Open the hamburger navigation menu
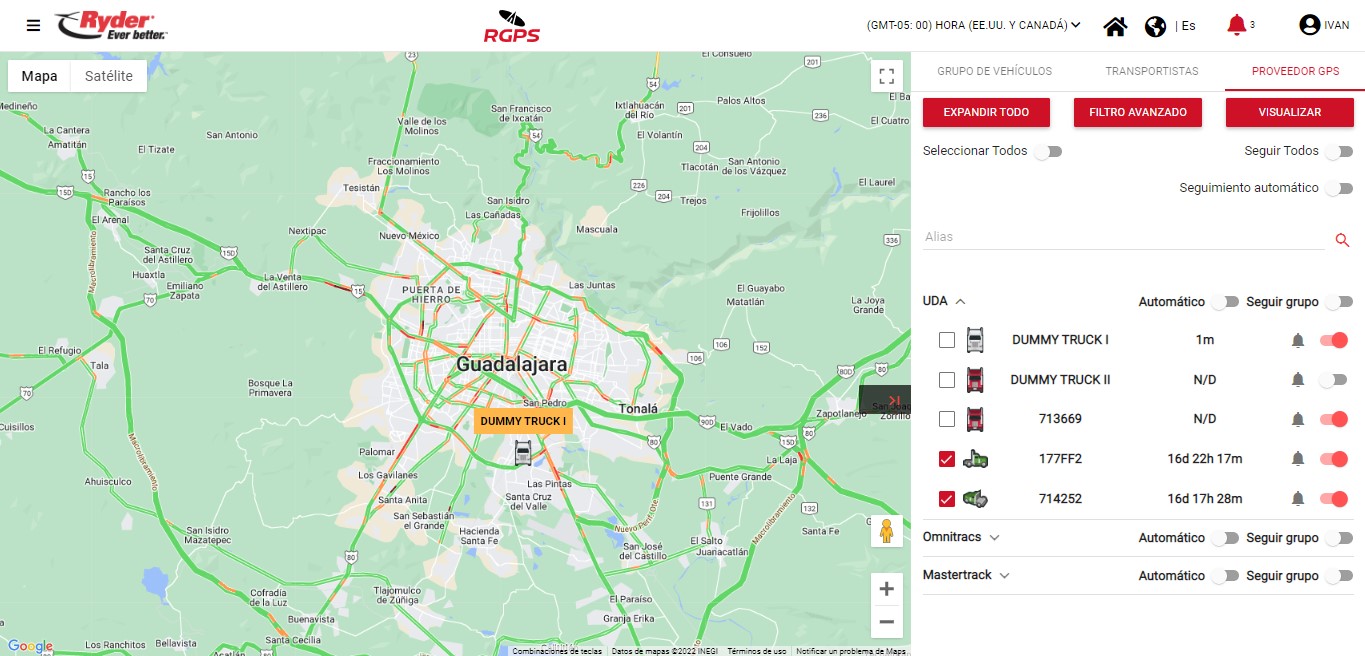1365x656 pixels. coord(33,26)
